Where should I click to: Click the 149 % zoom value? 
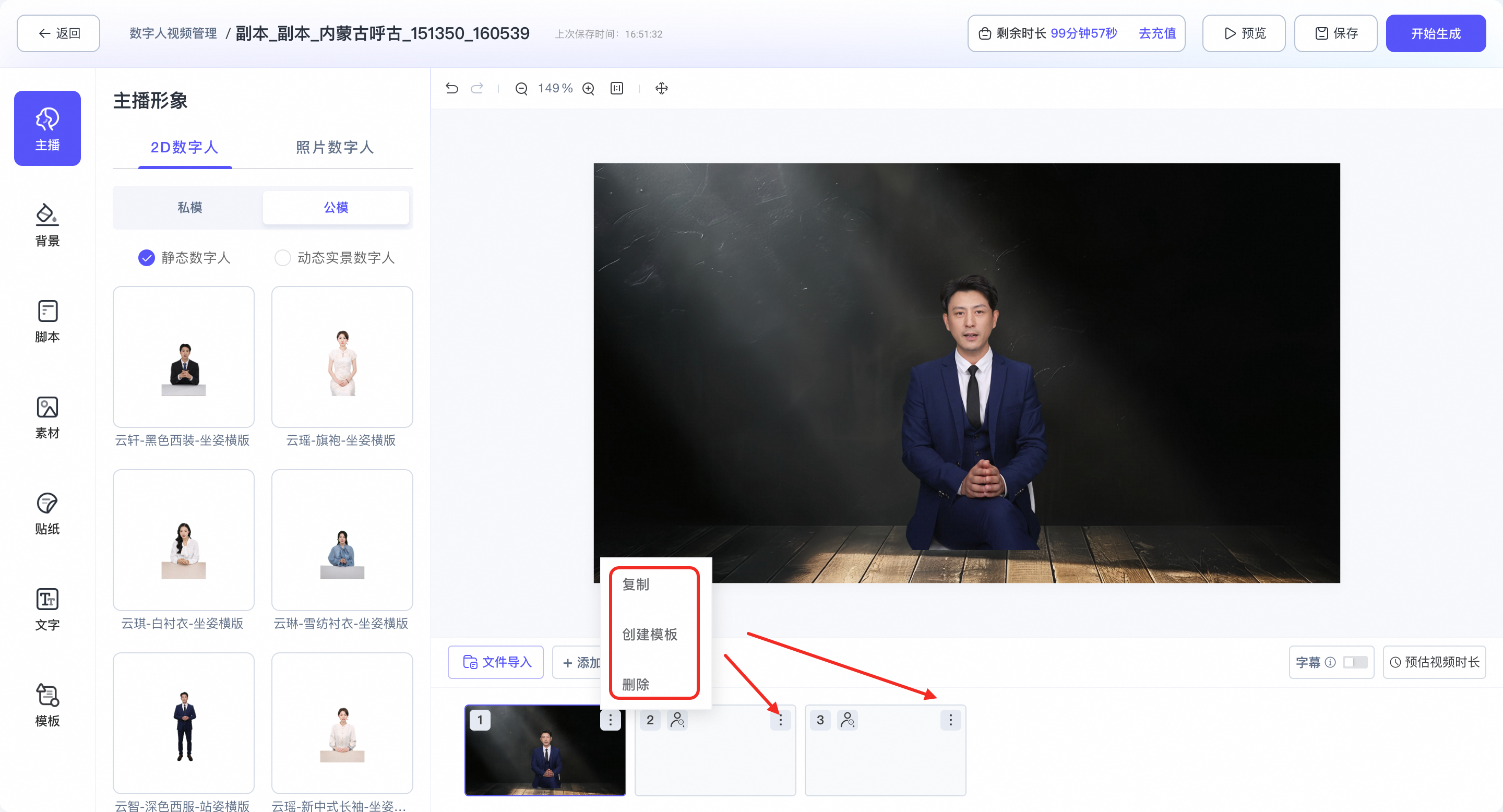[x=555, y=88]
